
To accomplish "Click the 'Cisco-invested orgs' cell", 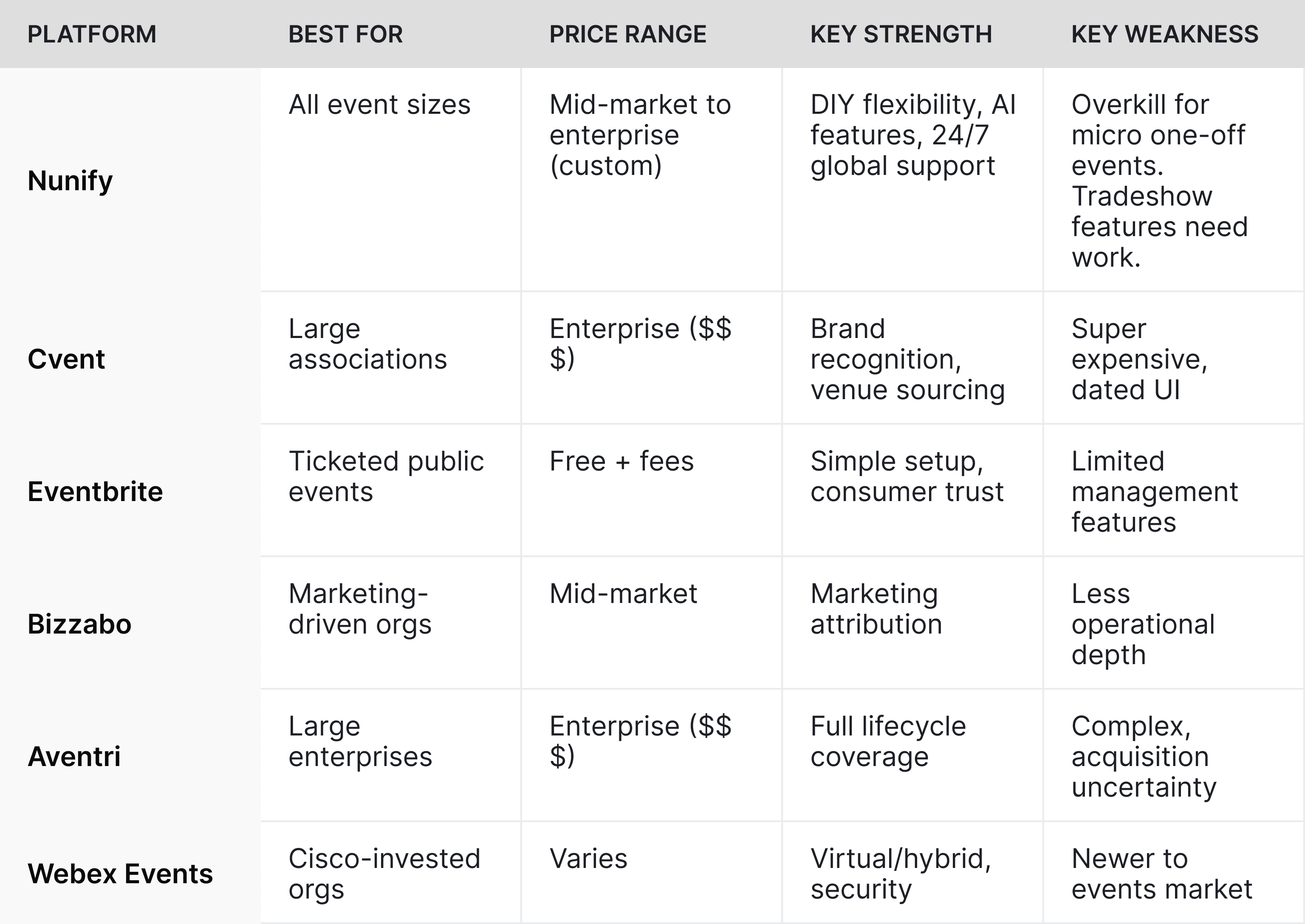I will (384, 873).
